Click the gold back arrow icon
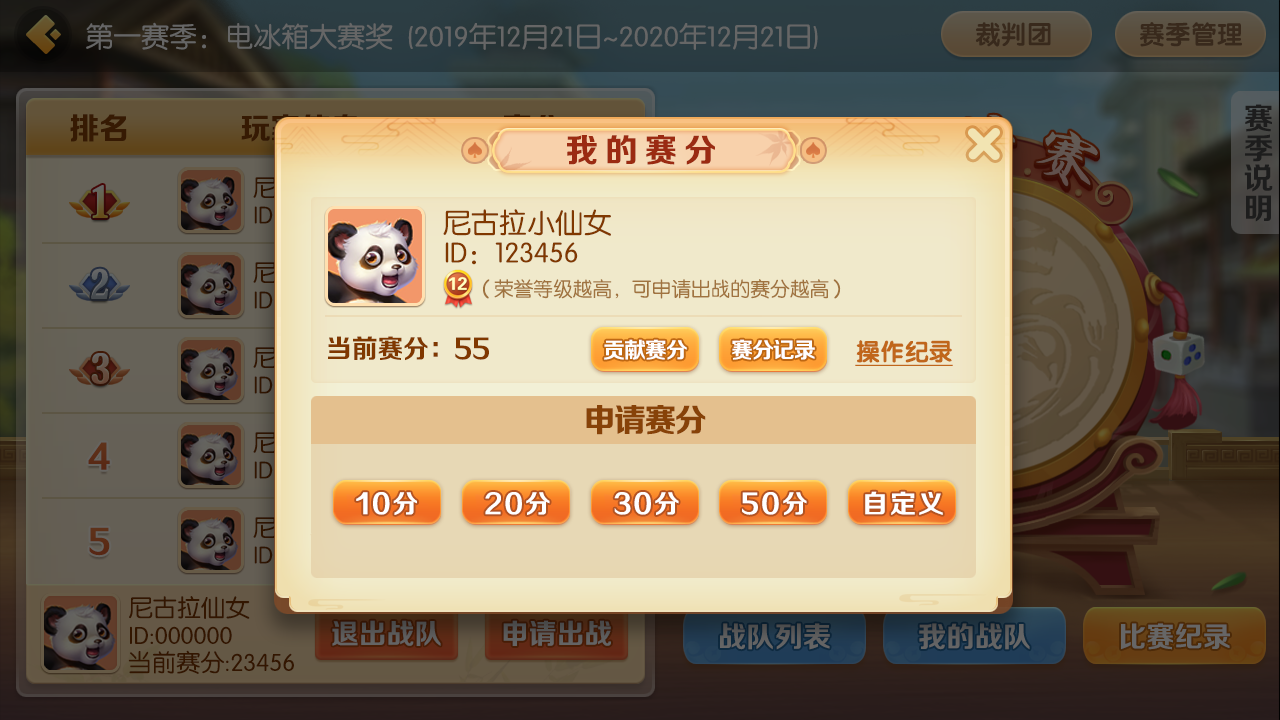The image size is (1280, 720). coord(44,36)
